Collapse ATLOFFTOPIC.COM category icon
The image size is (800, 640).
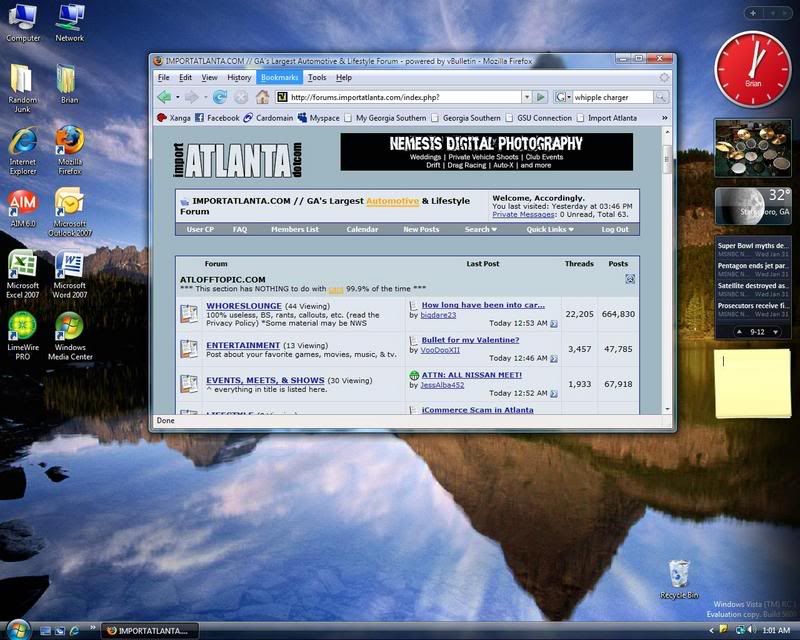pos(630,279)
